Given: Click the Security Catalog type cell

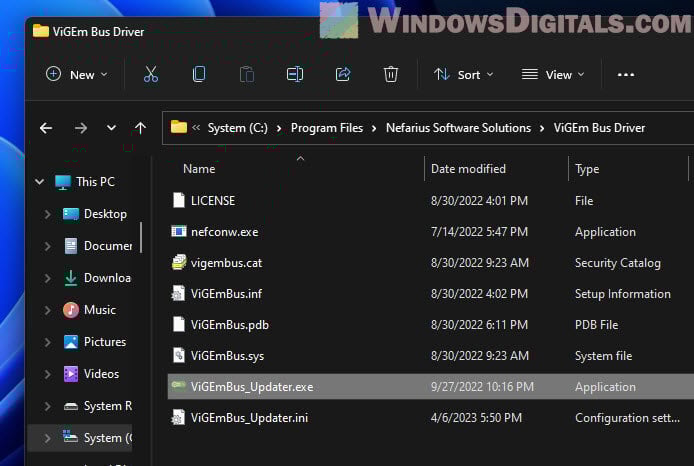Looking at the screenshot, I should coord(617,263).
